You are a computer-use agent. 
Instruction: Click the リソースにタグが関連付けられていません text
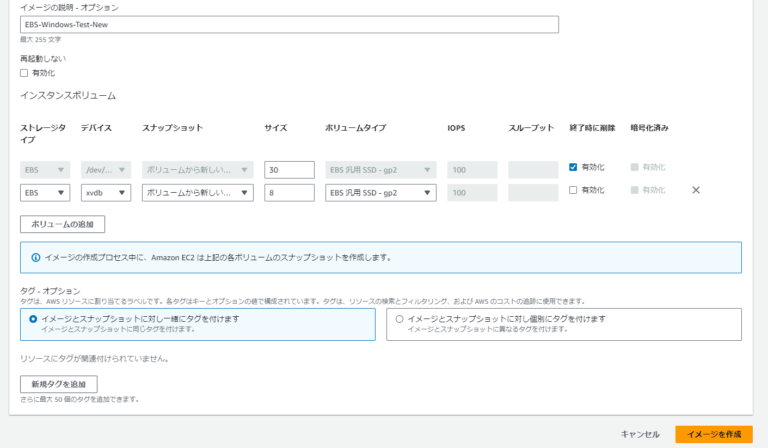pyautogui.click(x=95, y=359)
